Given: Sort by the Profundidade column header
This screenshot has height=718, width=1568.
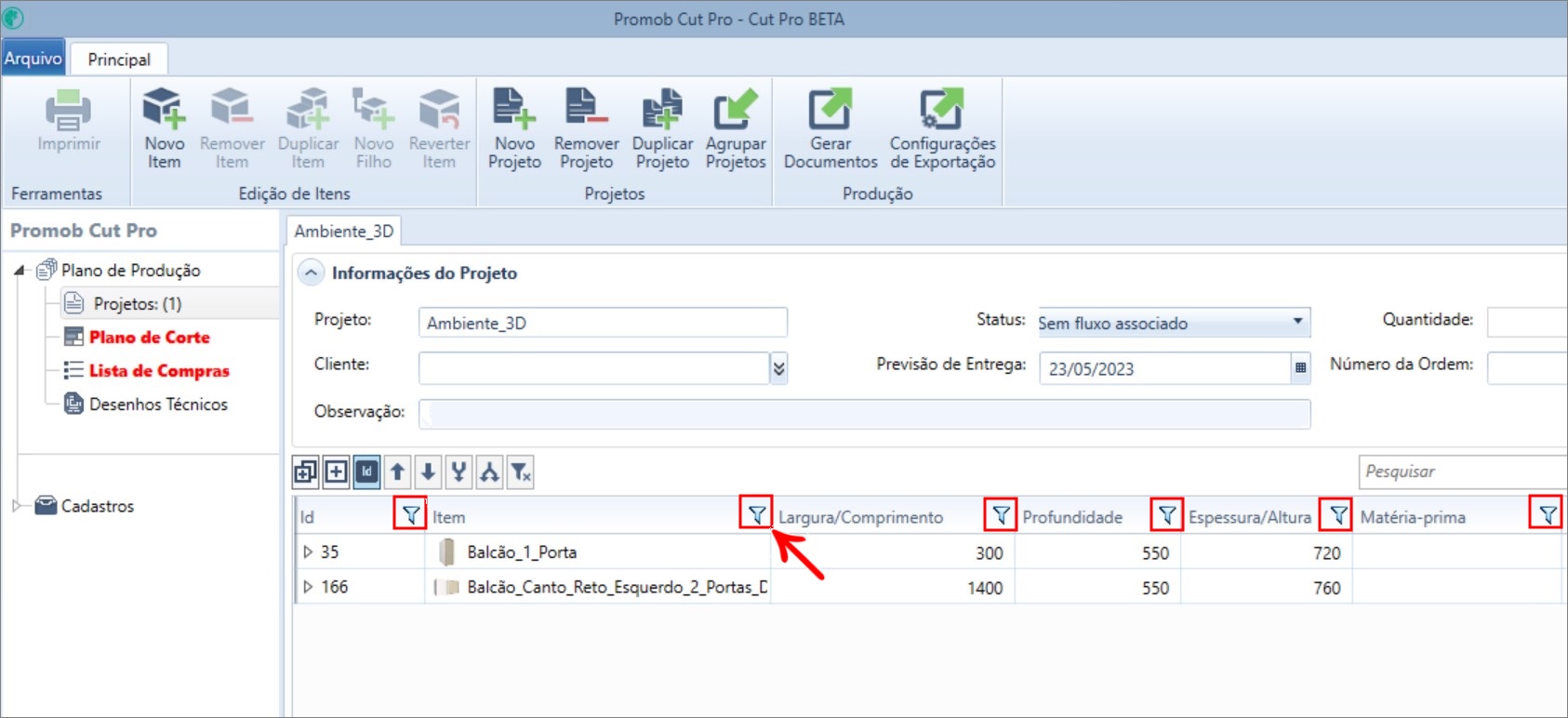Looking at the screenshot, I should point(1072,517).
